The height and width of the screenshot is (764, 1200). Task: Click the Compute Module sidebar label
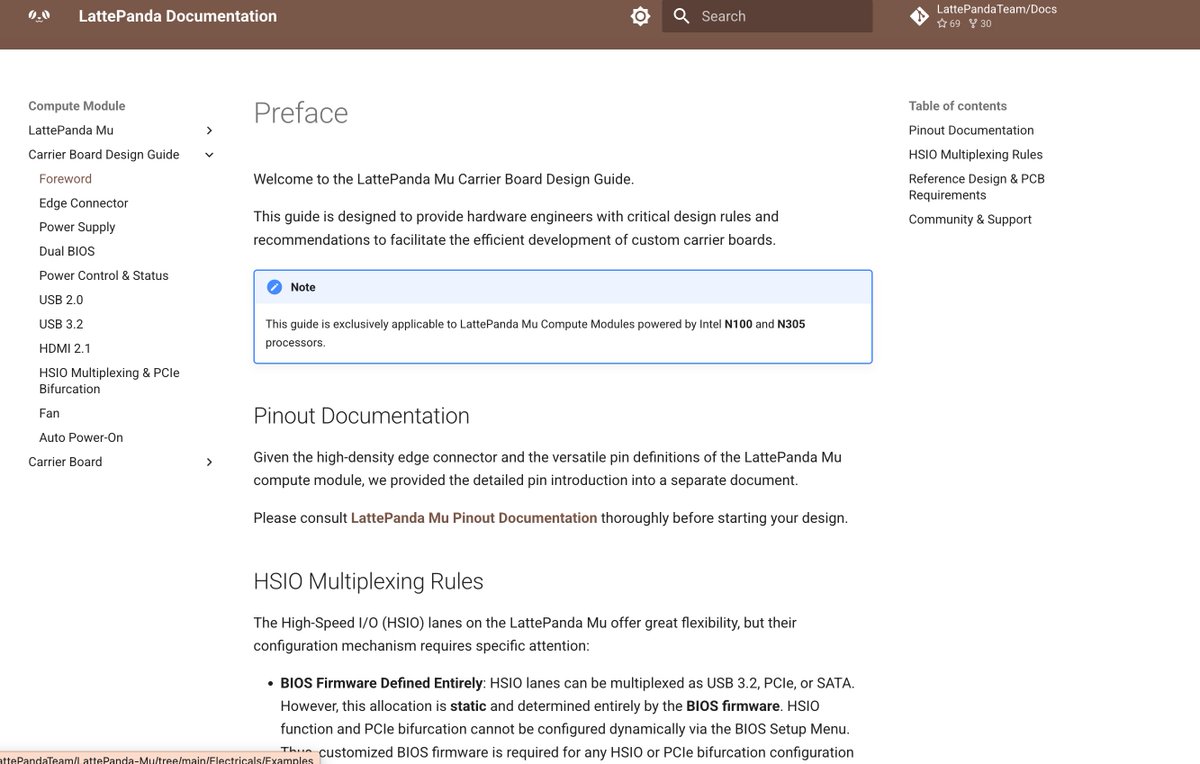[77, 106]
